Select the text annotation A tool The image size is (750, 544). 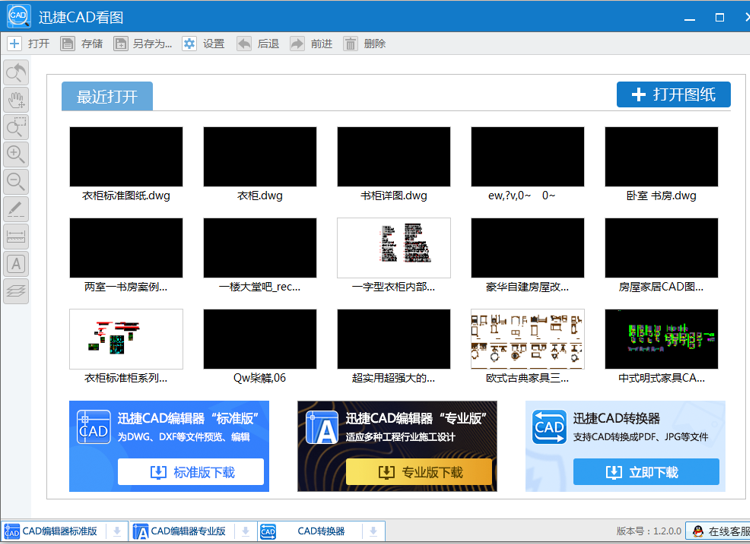(x=16, y=264)
